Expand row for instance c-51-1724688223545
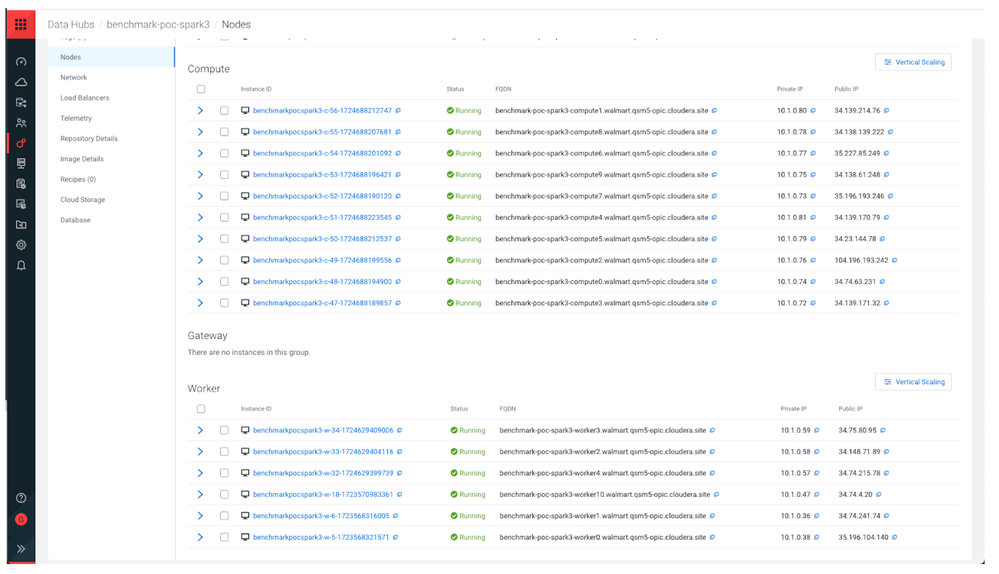This screenshot has width=999, height=574. pyautogui.click(x=200, y=218)
